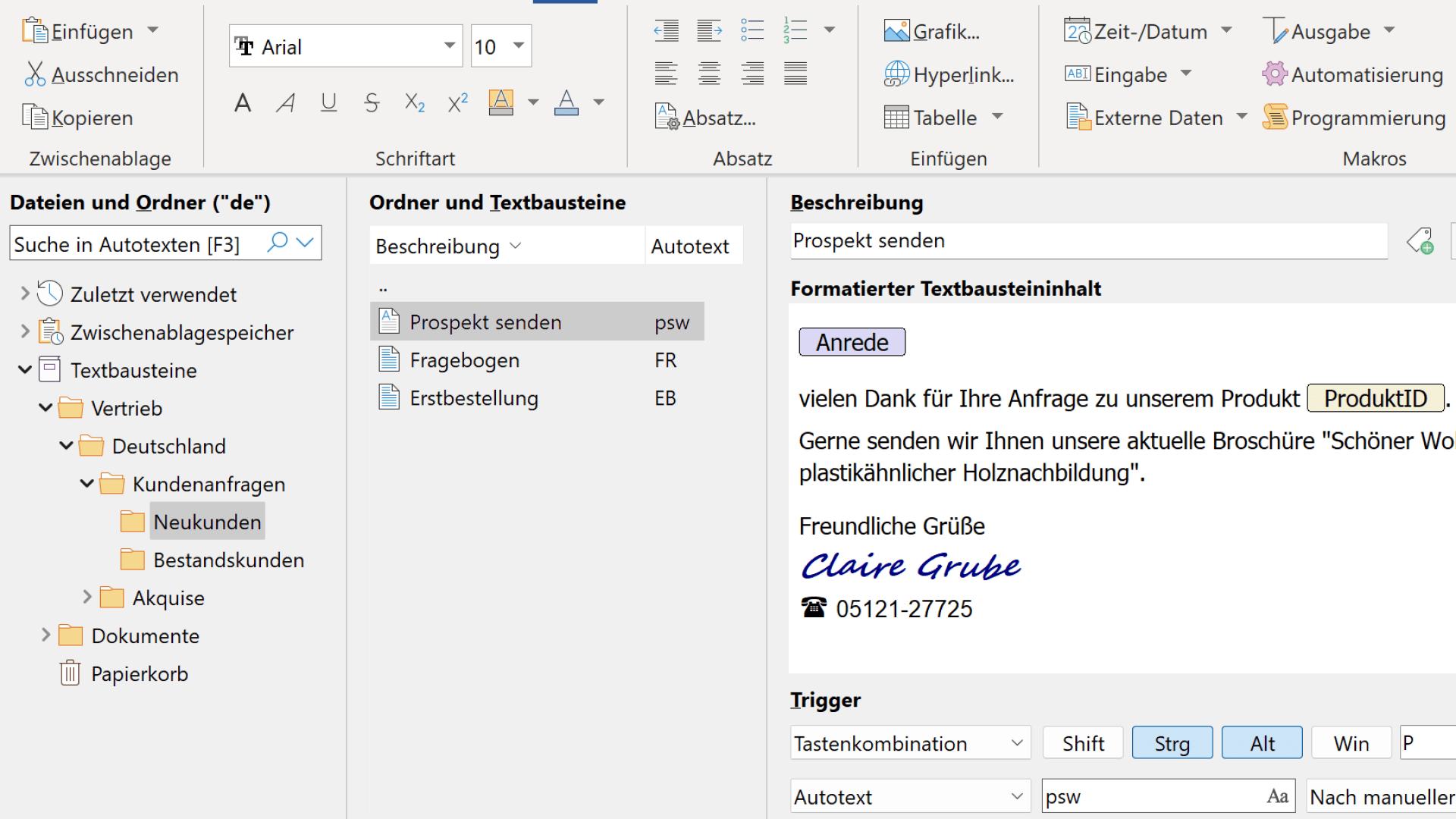
Task: Align text left
Action: pos(667,74)
